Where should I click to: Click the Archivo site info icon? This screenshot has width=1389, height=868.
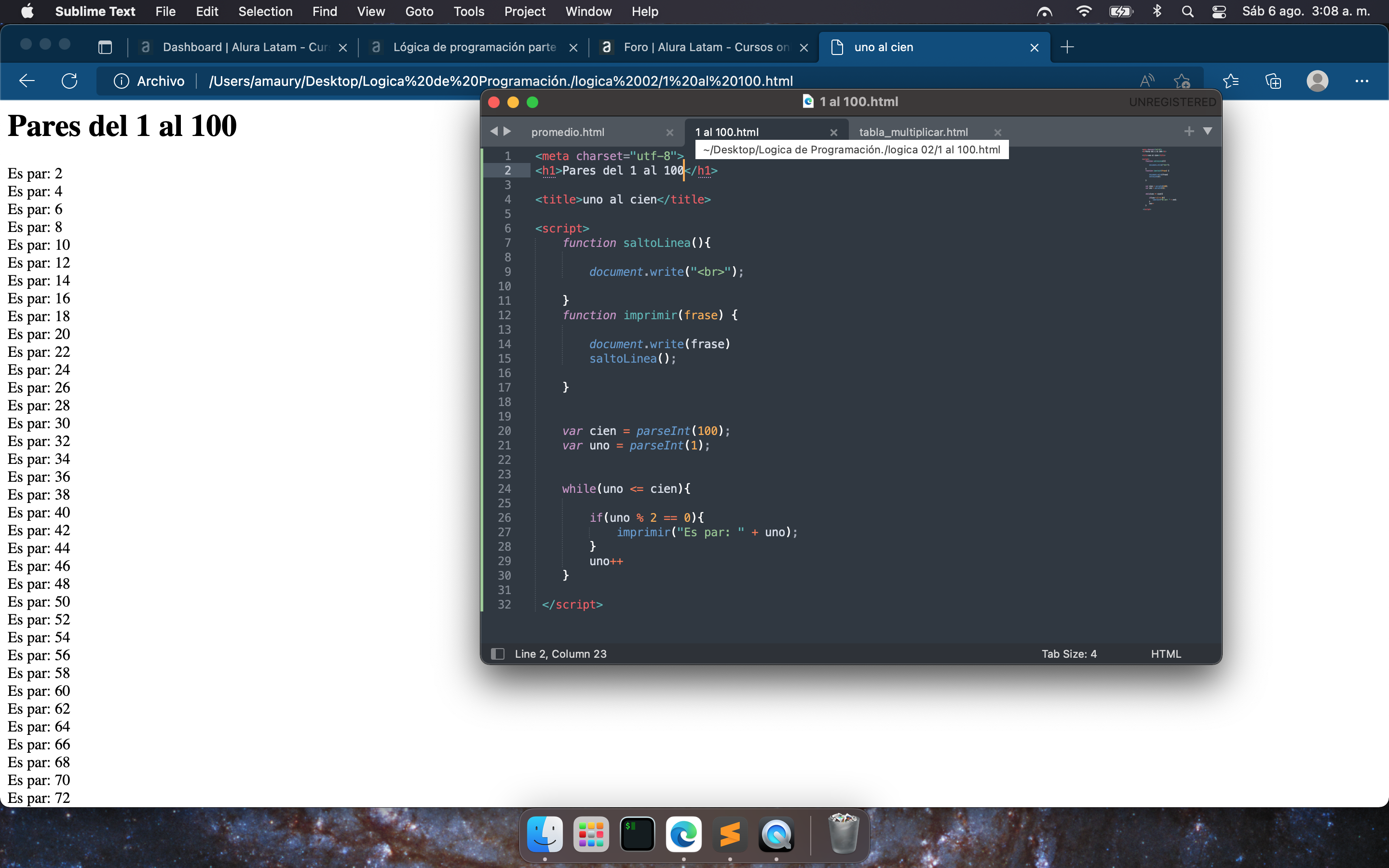[121, 81]
